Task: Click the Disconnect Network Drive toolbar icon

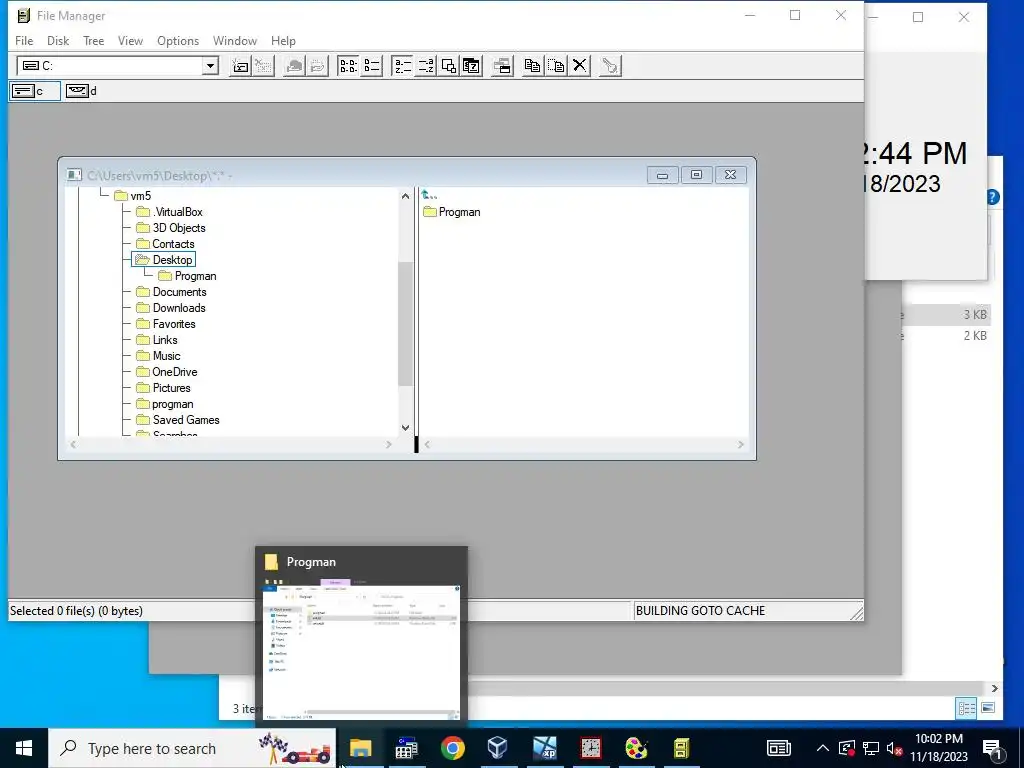Action: pyautogui.click(x=263, y=66)
